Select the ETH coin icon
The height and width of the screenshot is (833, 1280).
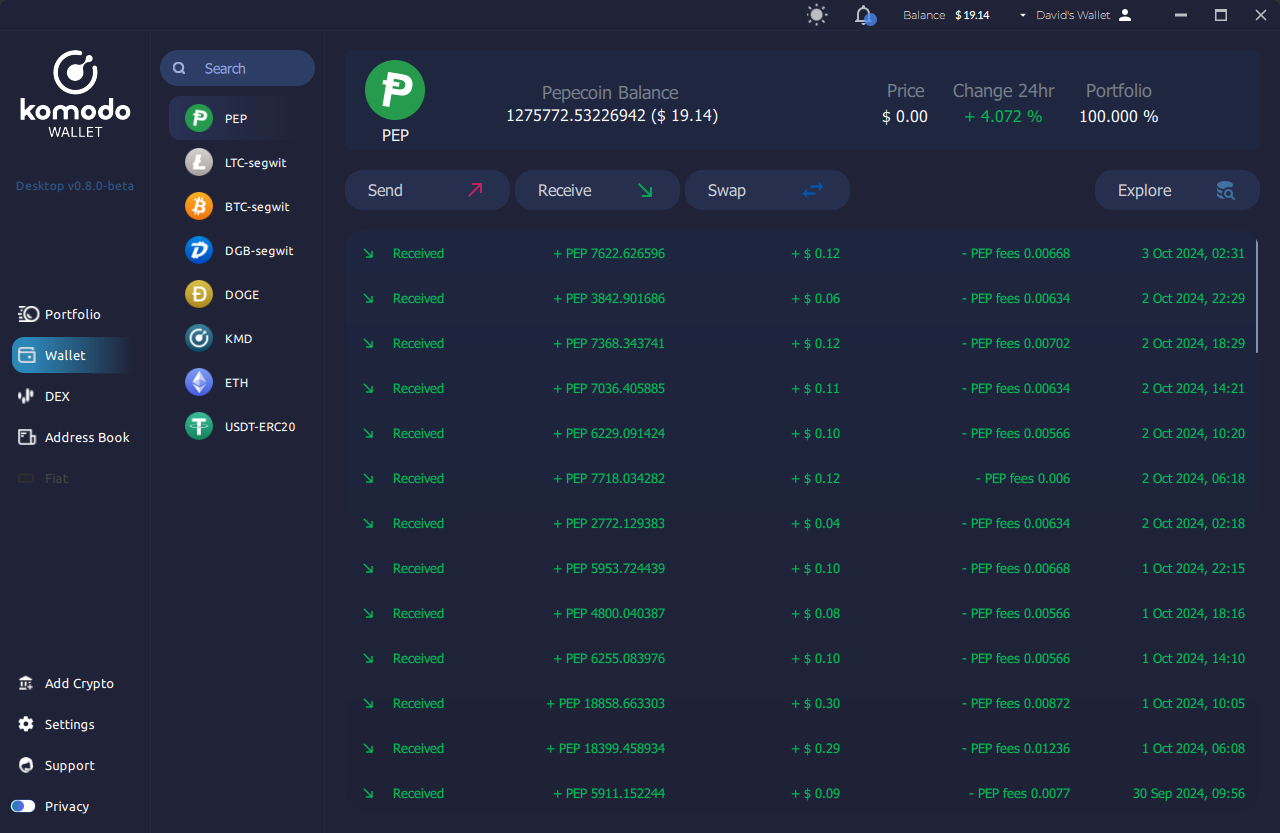[199, 383]
